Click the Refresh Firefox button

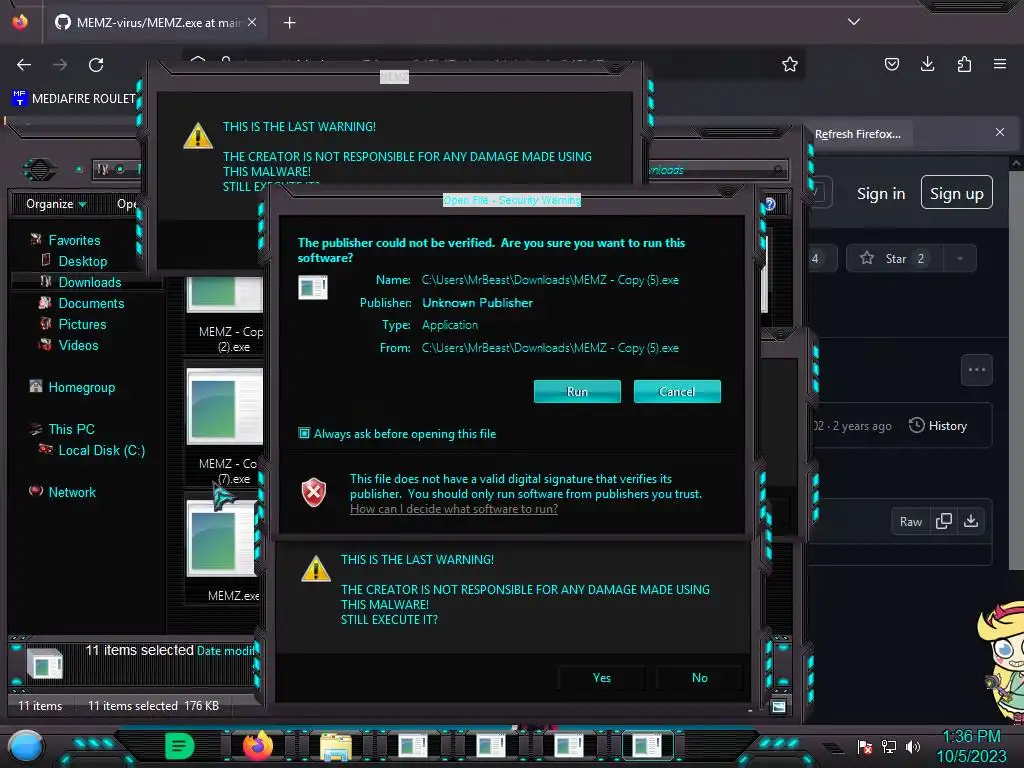tap(857, 134)
